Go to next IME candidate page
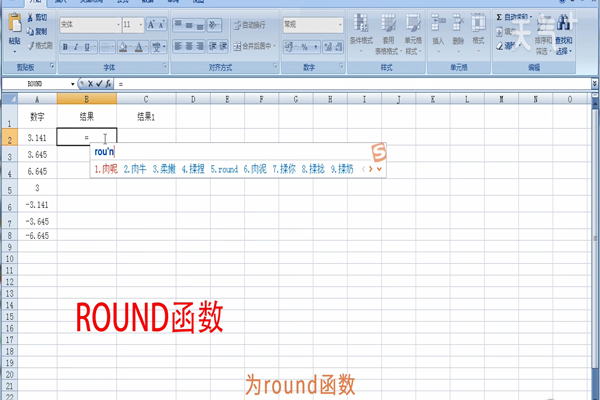Viewport: 600px width, 400px height. tap(370, 169)
